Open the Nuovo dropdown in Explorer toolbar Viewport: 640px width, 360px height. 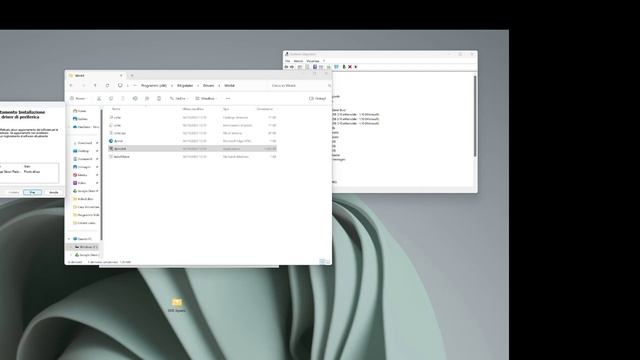coord(78,98)
